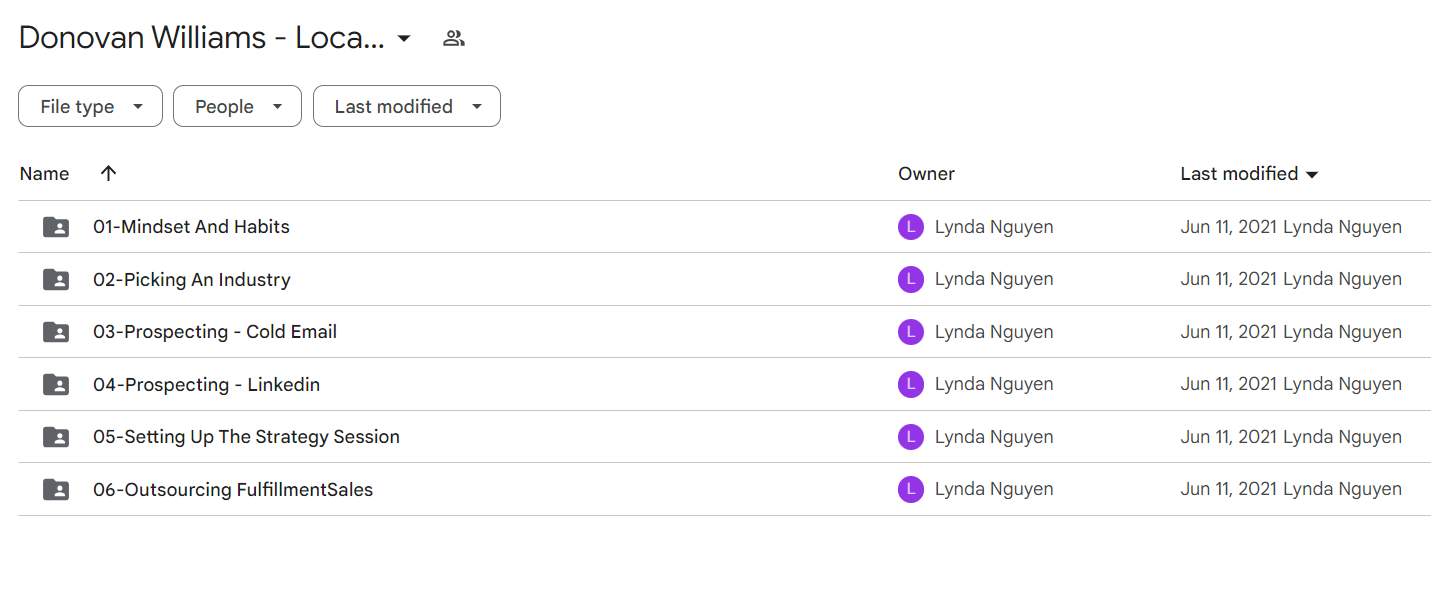Click the purple avatar in 05-Setting Up row

click(x=910, y=437)
